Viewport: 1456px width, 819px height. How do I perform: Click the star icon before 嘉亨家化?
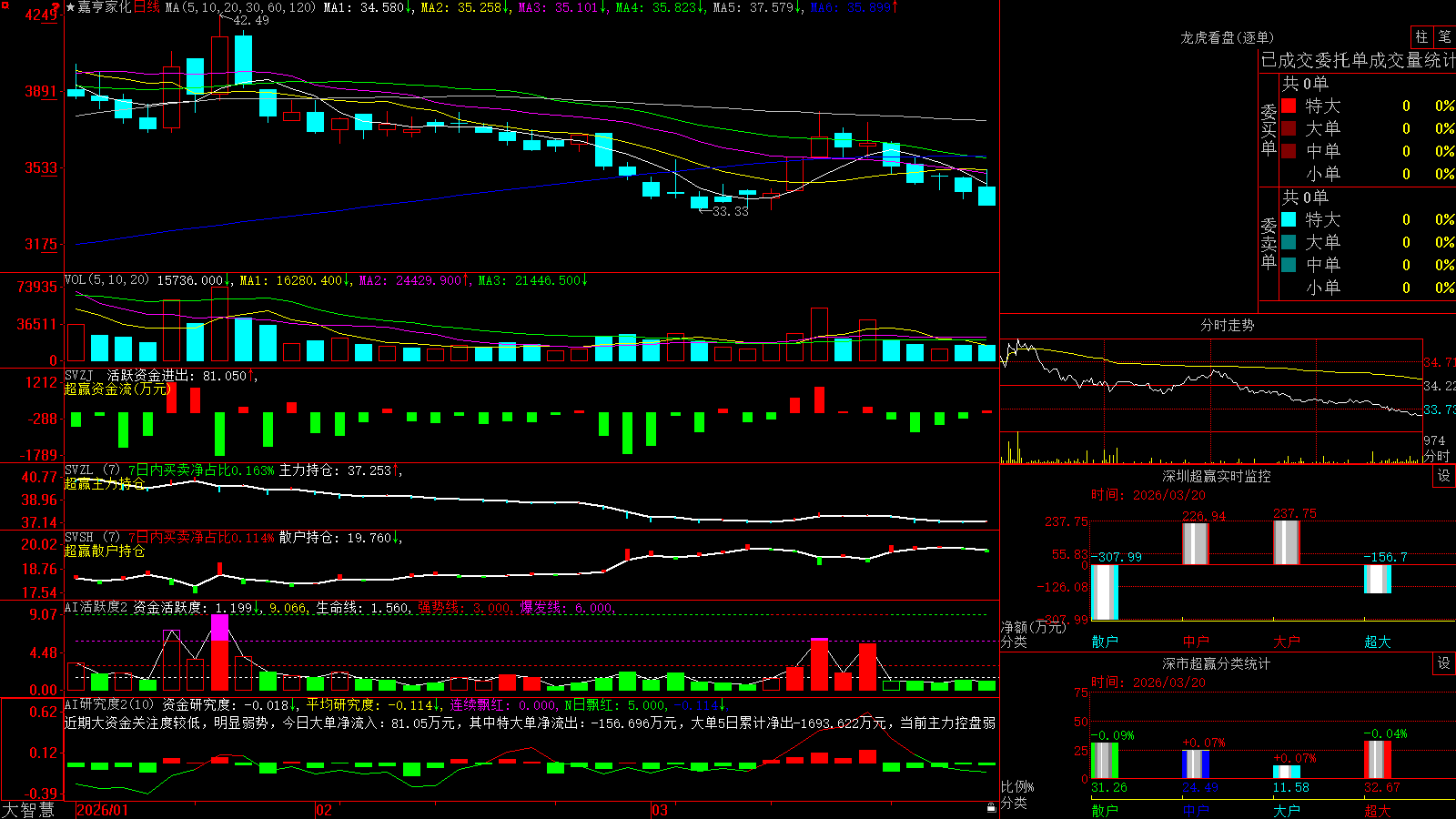click(x=71, y=7)
